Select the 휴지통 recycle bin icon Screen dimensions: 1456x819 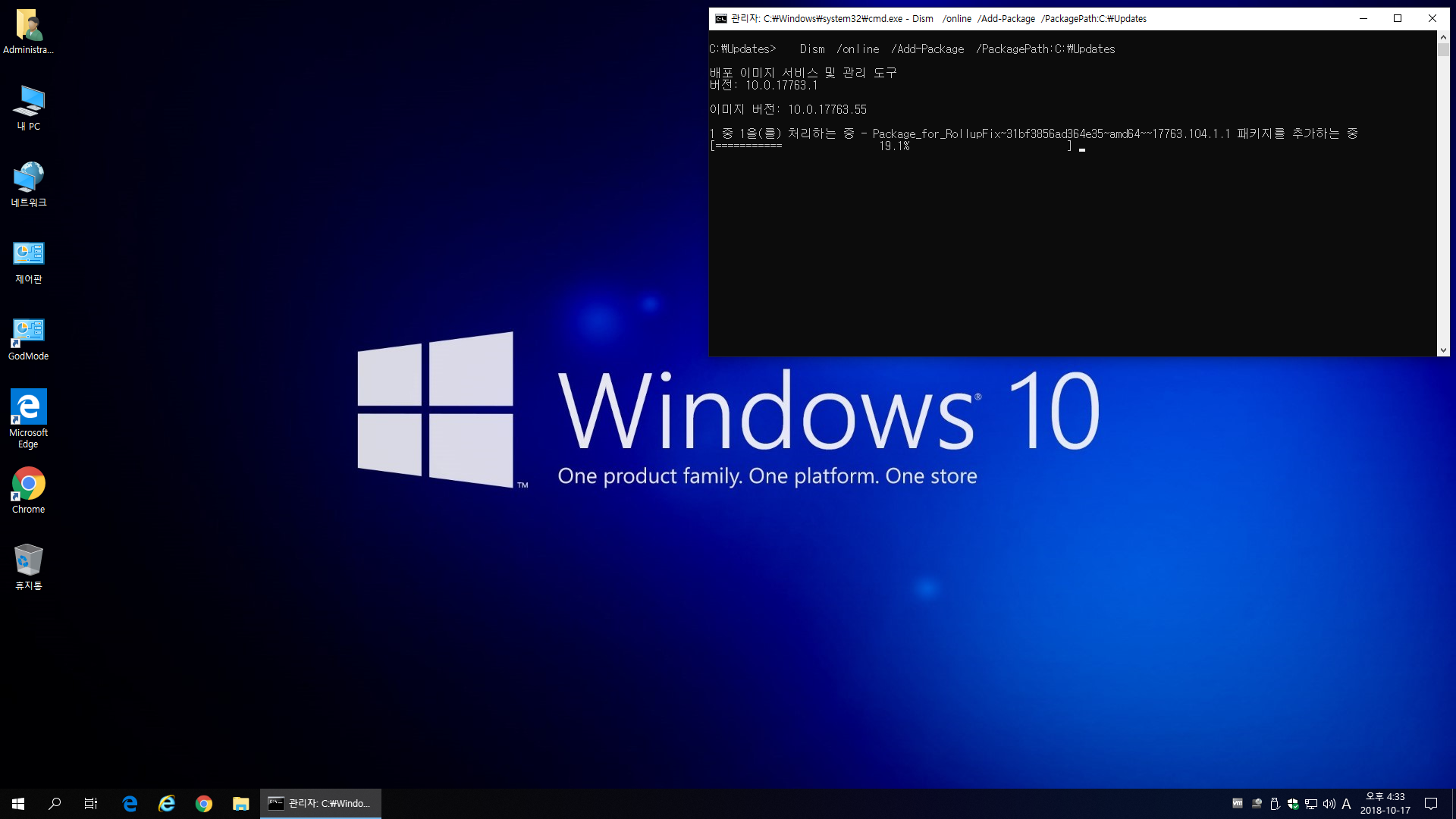tap(28, 566)
